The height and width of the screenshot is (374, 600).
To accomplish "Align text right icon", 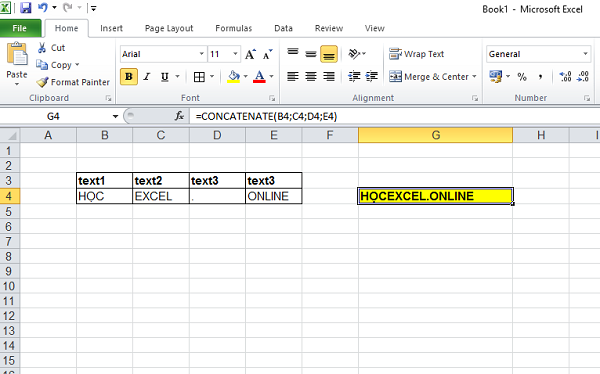I will (329, 77).
